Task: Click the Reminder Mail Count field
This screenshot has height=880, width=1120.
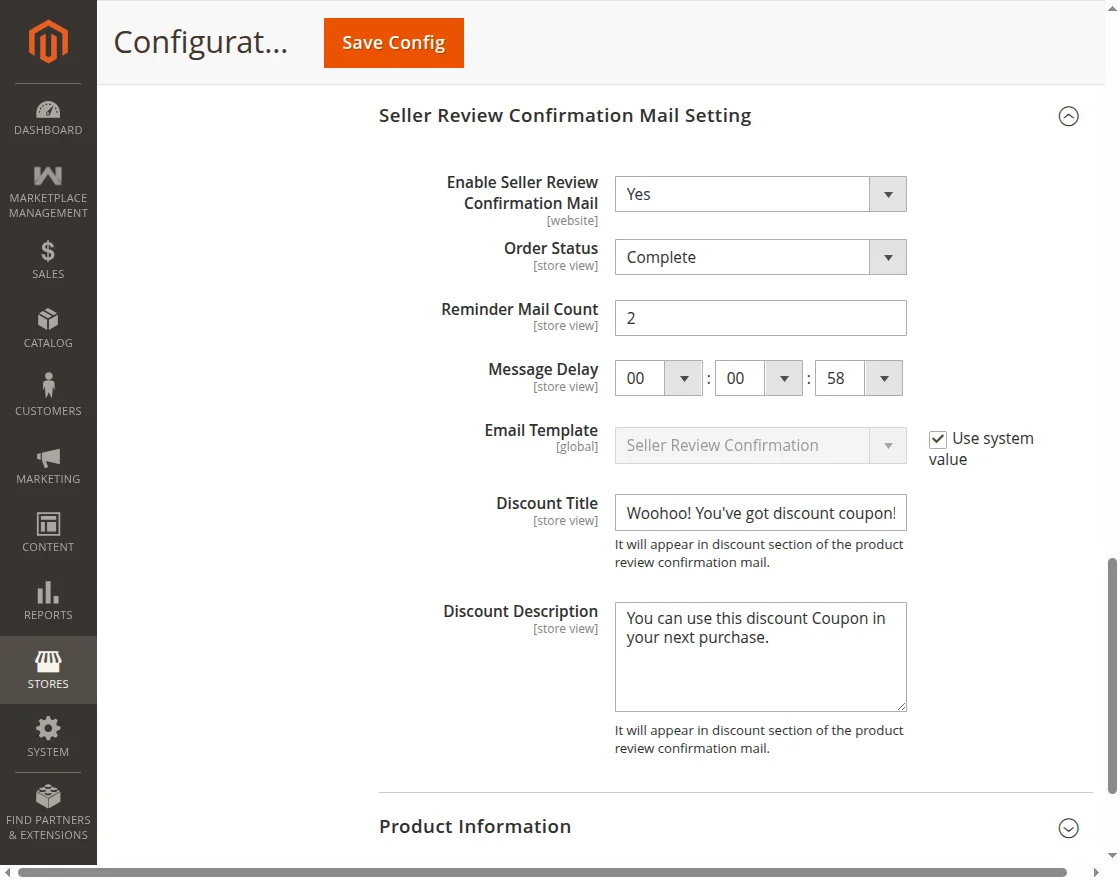Action: point(760,318)
